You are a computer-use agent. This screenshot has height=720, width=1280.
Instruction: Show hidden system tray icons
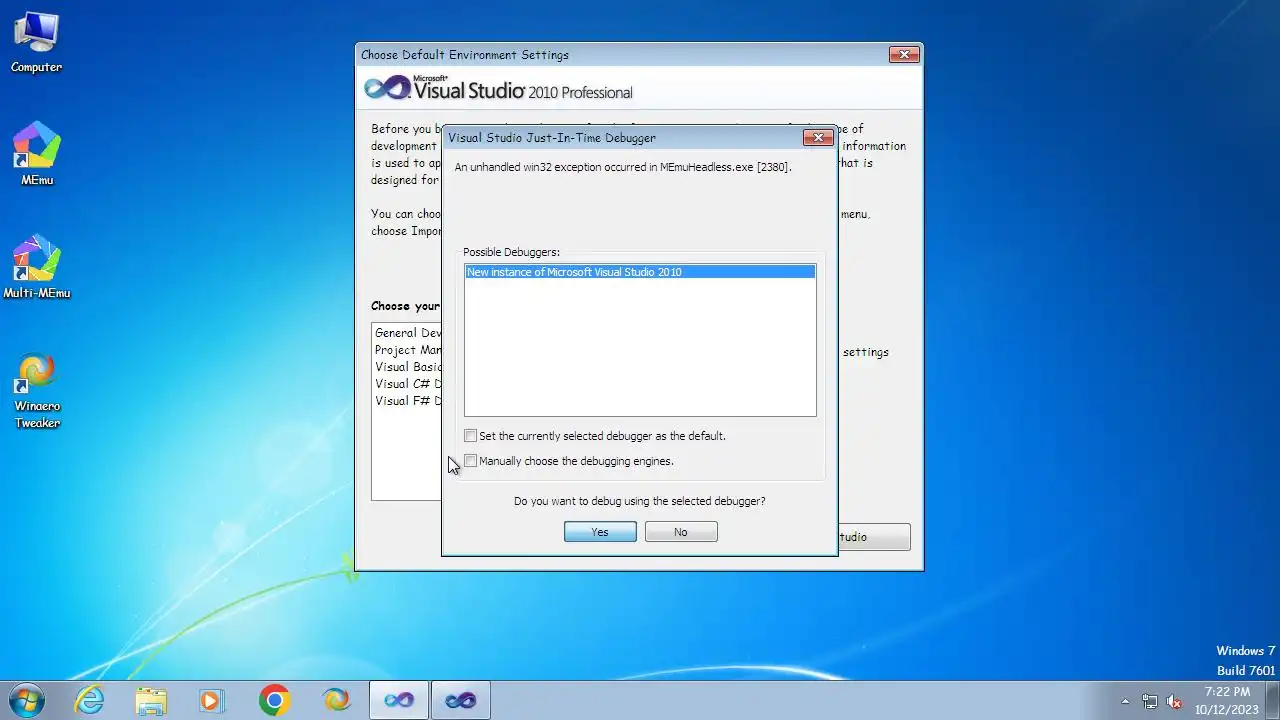click(x=1125, y=701)
